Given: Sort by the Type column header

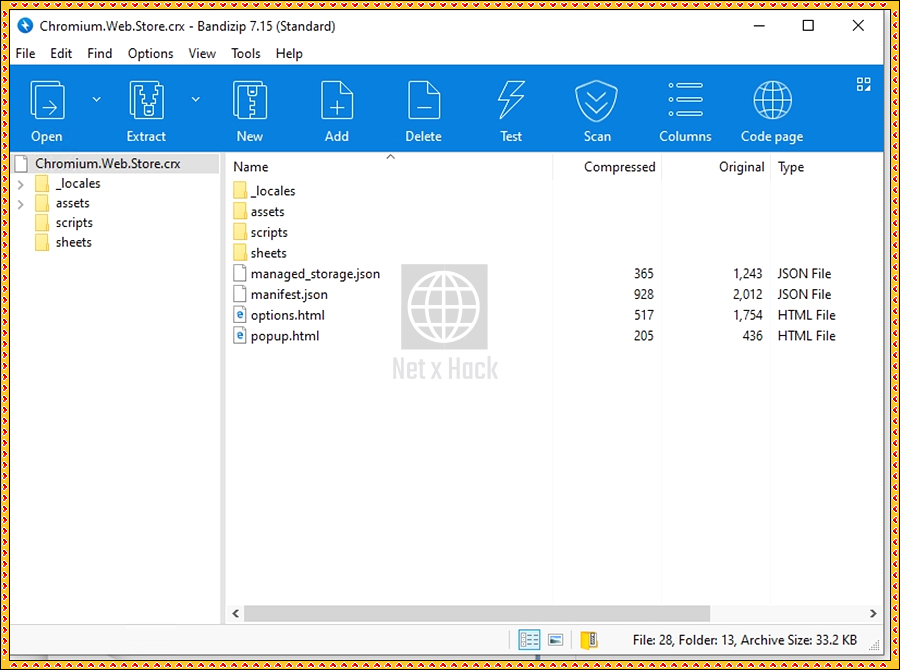Looking at the screenshot, I should (790, 167).
